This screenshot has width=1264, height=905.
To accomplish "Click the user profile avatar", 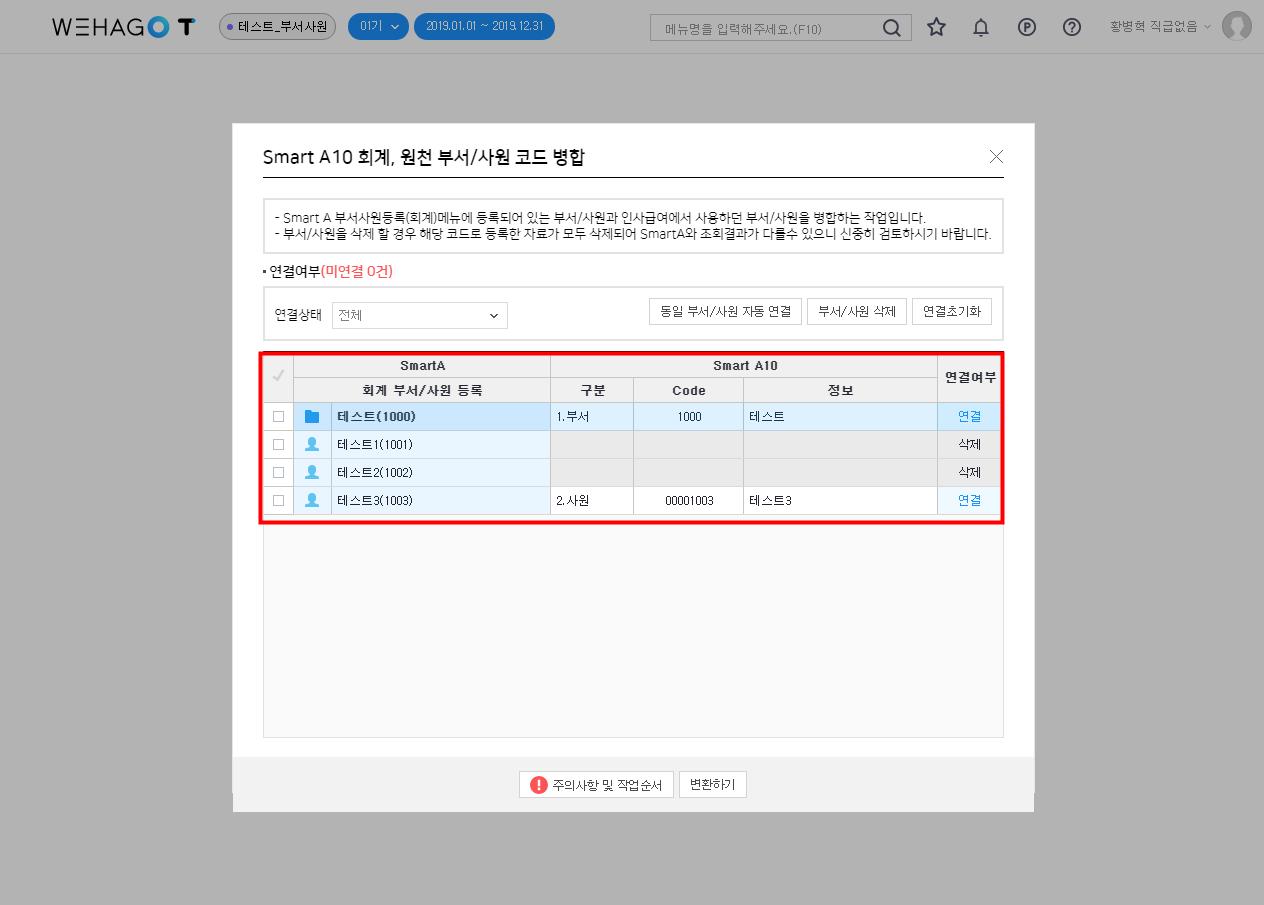I will pos(1237,27).
